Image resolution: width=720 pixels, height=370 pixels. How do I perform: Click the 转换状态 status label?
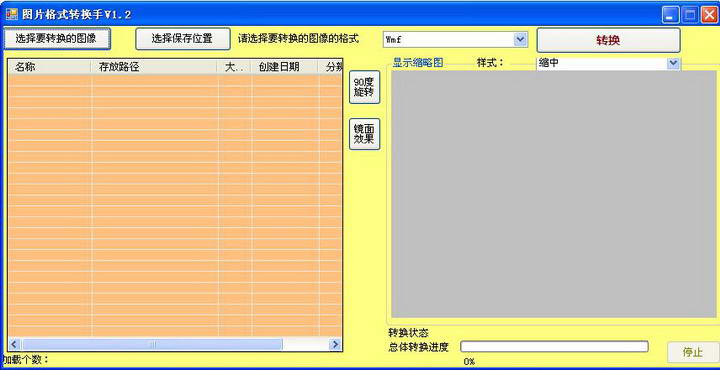coord(408,333)
